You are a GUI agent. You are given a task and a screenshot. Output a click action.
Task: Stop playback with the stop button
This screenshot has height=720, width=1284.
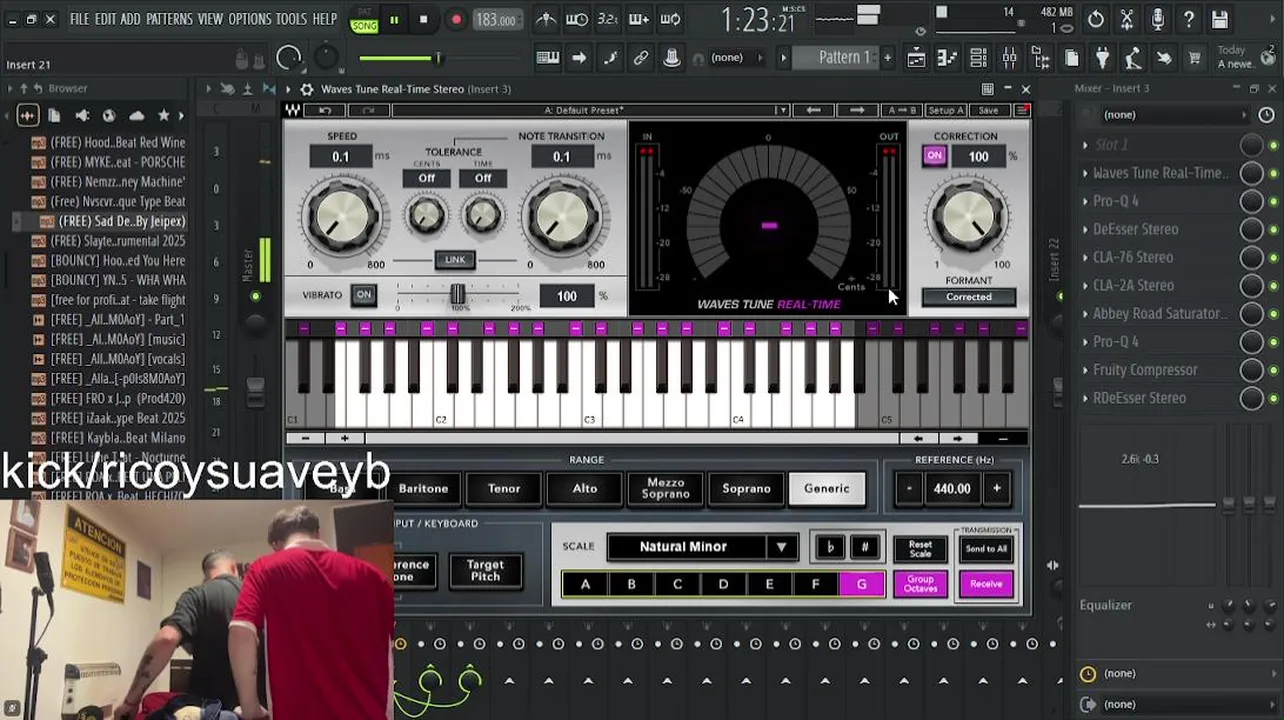[x=423, y=20]
